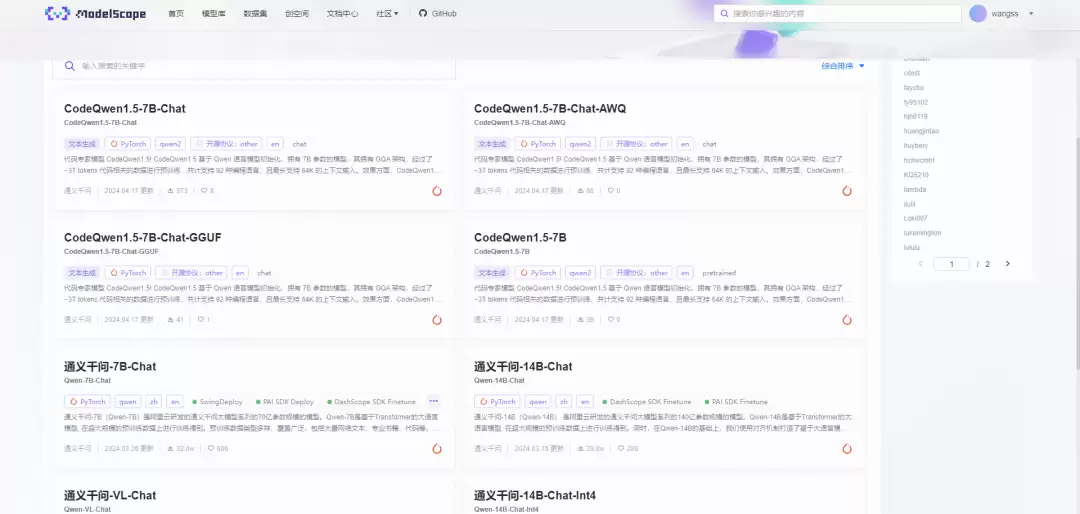Open the 综合排序 sort dropdown
Viewport: 1080px width, 514px height.
pyautogui.click(x=842, y=66)
